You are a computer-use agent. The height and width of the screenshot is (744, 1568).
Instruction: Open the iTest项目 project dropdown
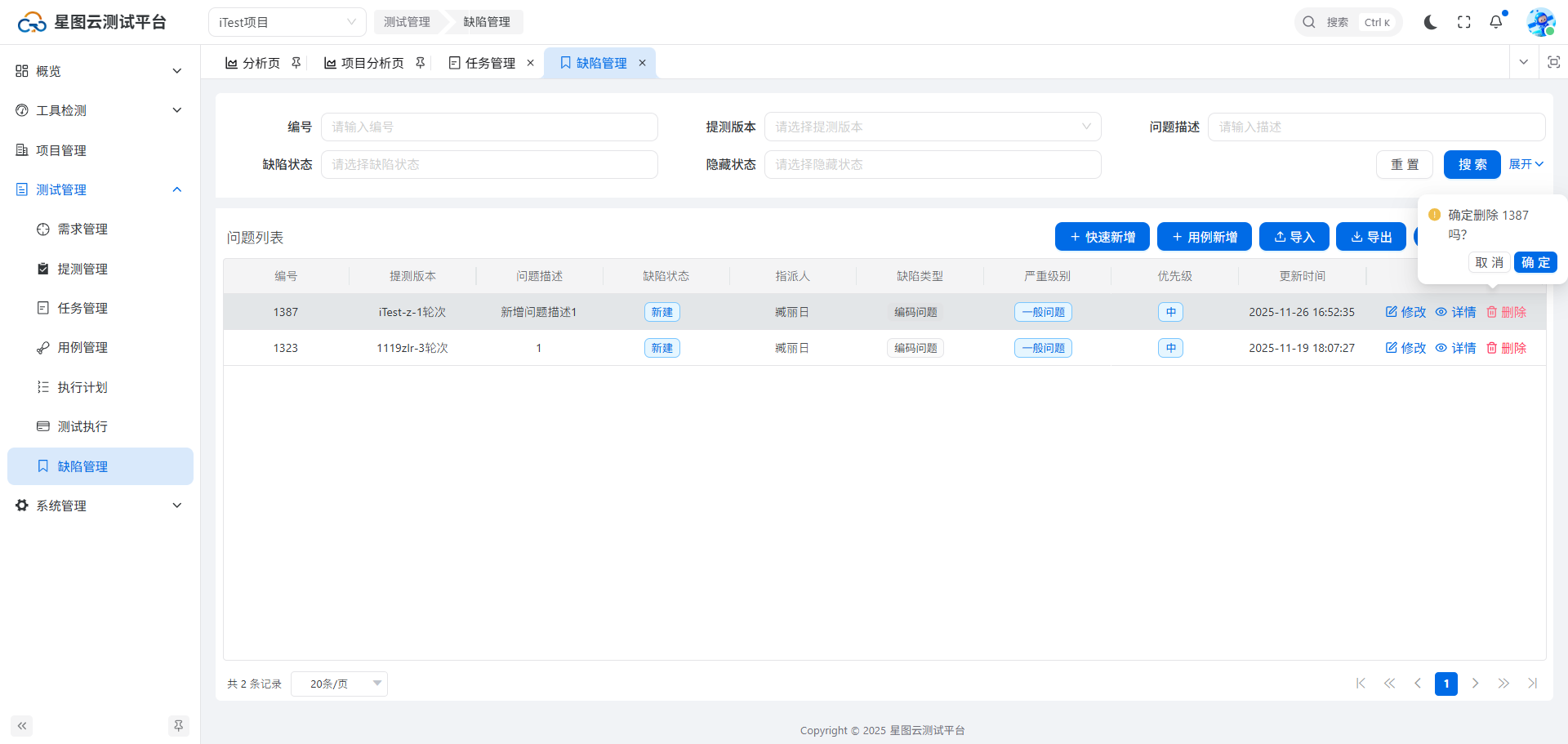click(x=287, y=22)
